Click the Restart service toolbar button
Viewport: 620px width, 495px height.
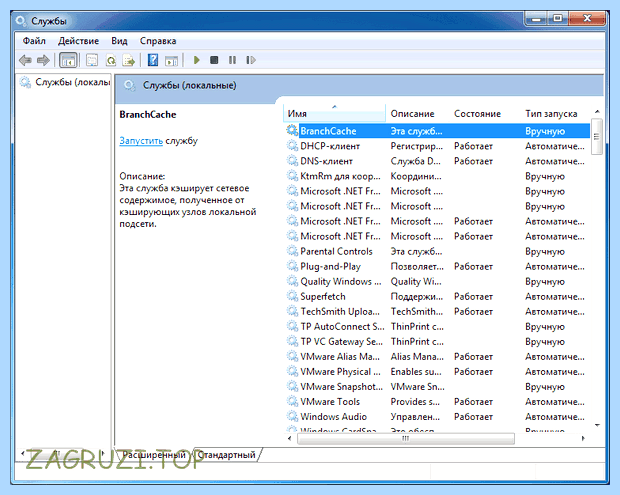251,60
